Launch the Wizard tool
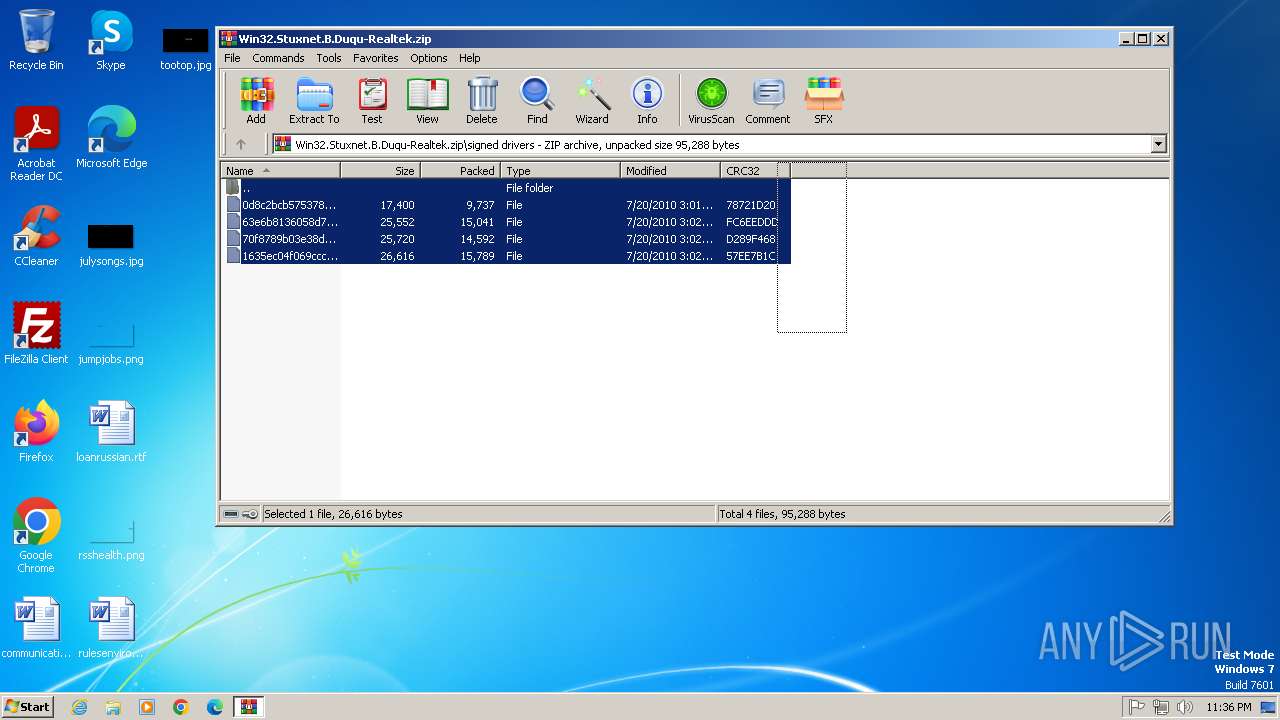This screenshot has height=720, width=1280. [x=592, y=101]
